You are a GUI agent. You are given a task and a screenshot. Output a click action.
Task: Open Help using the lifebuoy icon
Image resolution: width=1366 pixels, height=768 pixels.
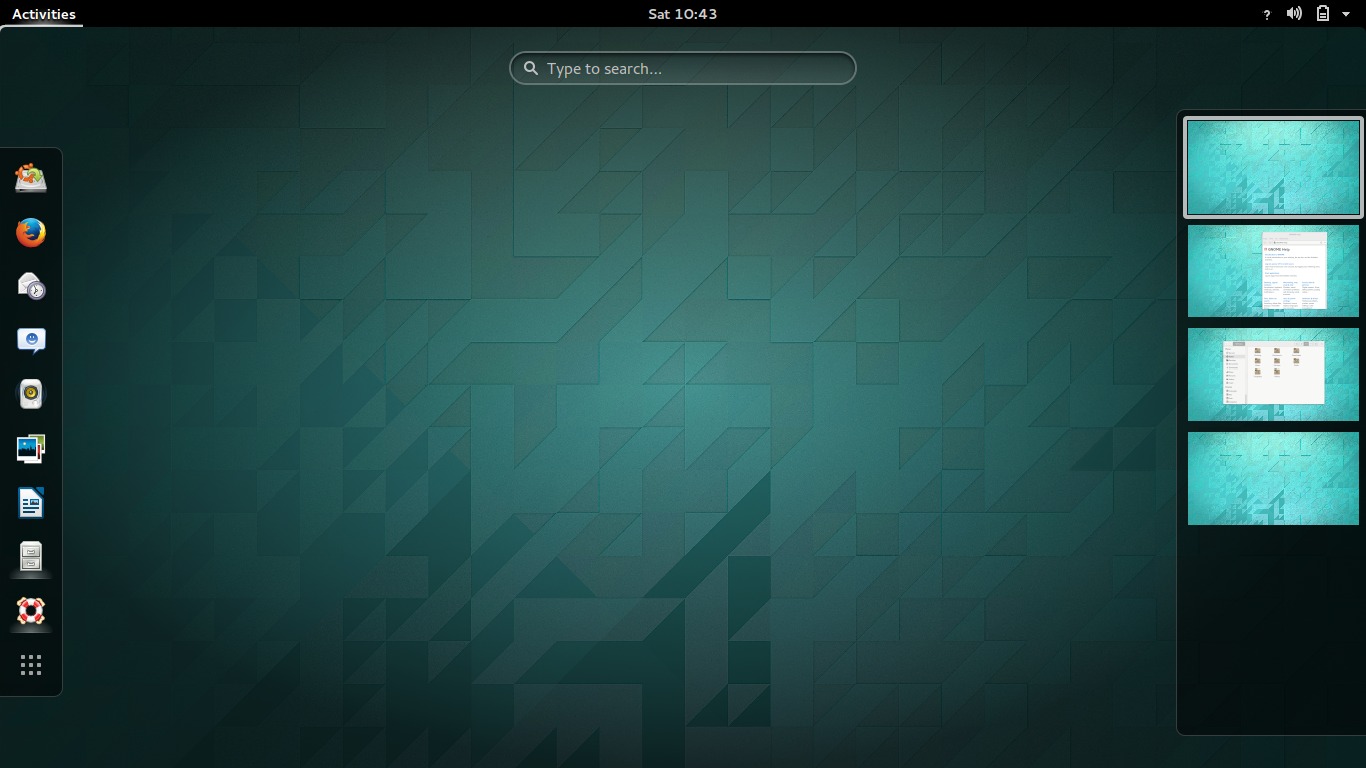click(30, 611)
